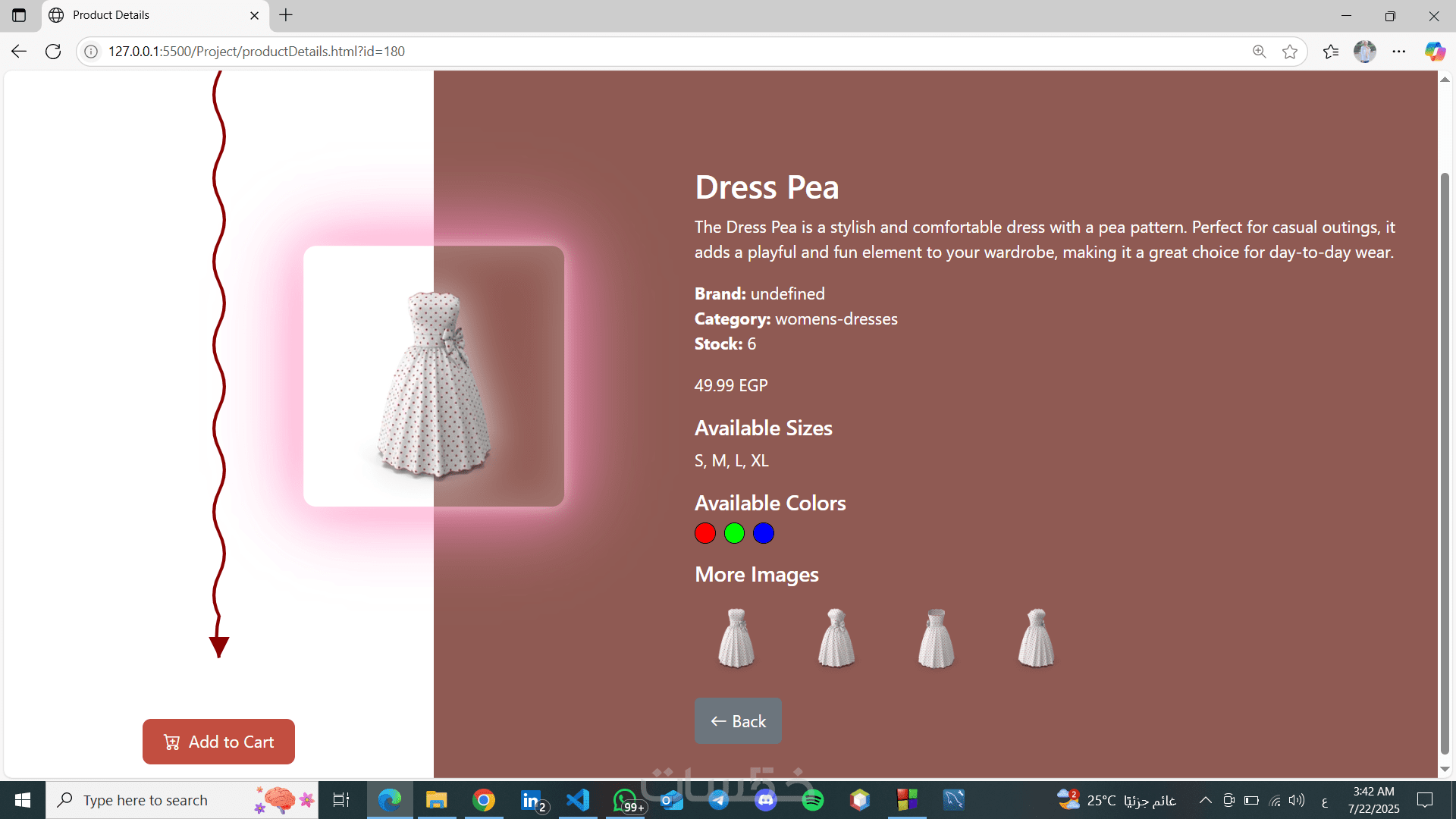Screen dimensions: 1456x819
Task: Click the tab actions menu icon
Action: coord(19,15)
